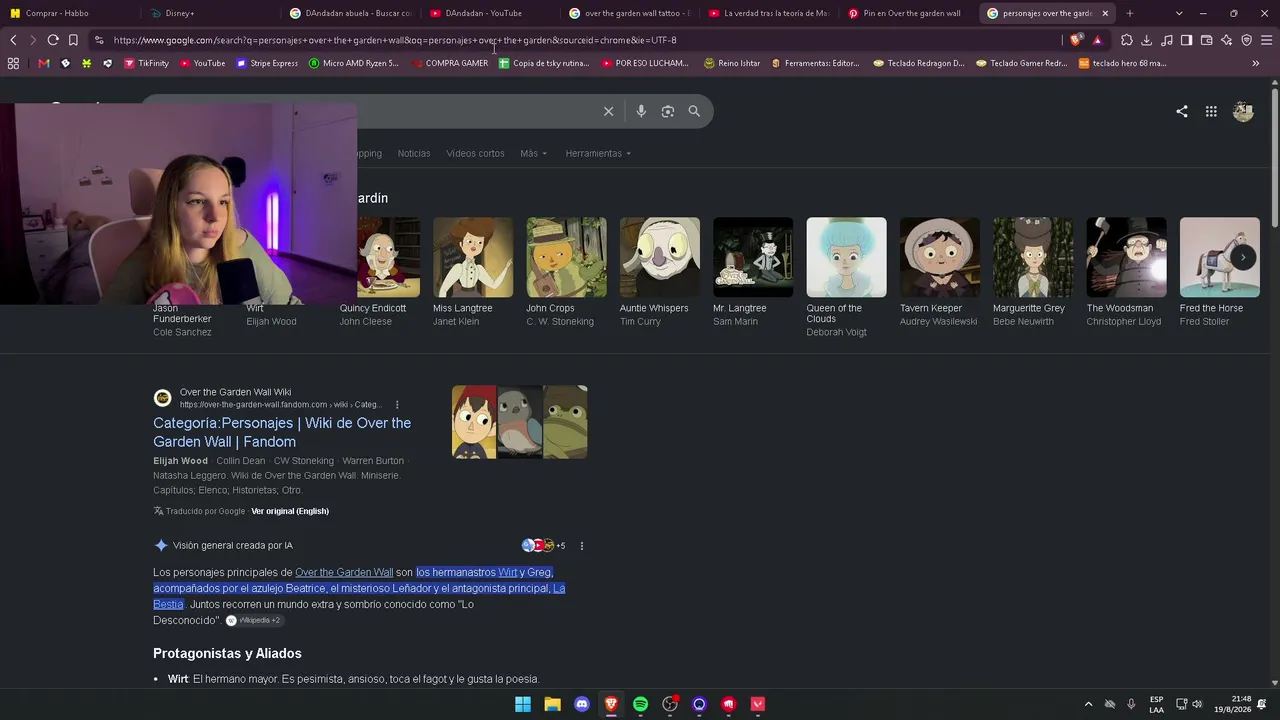Screen dimensions: 1280x720
Task: Open the volume control in system tray
Action: pyautogui.click(x=1197, y=704)
